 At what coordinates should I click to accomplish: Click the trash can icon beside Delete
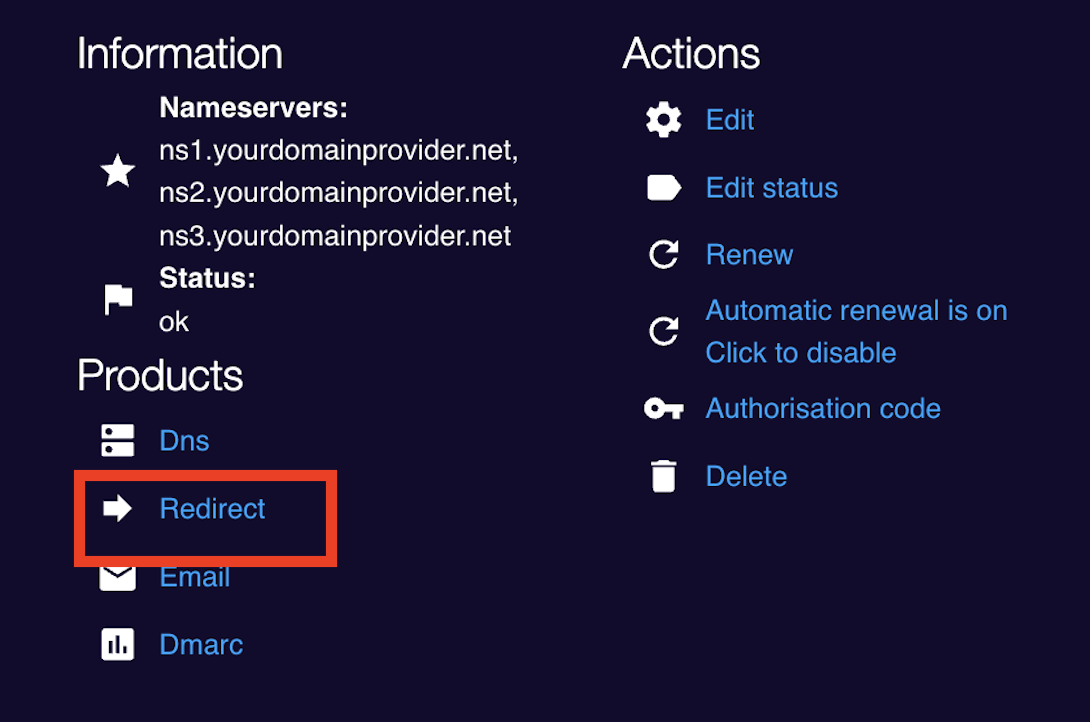click(x=663, y=476)
